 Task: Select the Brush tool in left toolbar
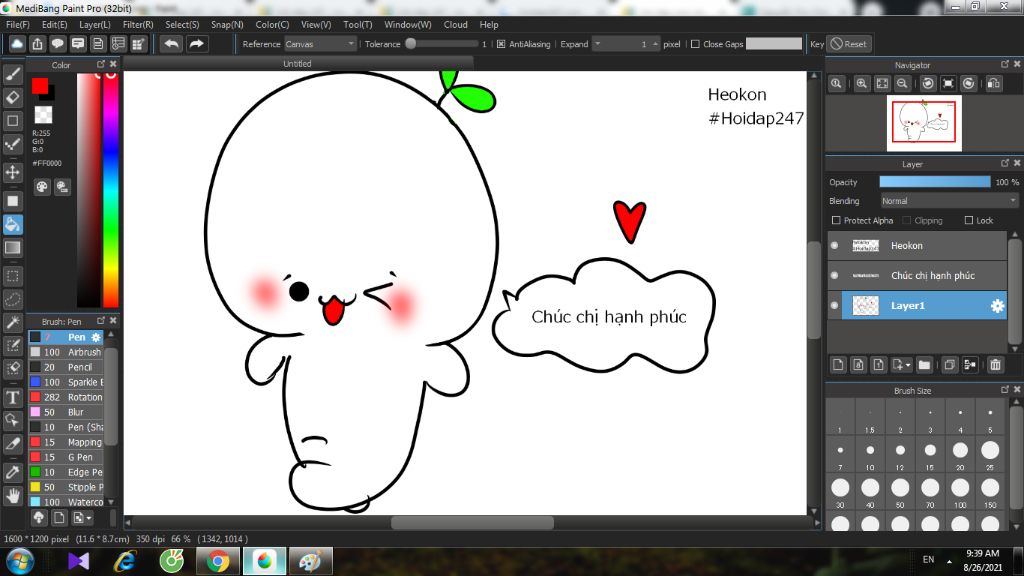point(12,74)
